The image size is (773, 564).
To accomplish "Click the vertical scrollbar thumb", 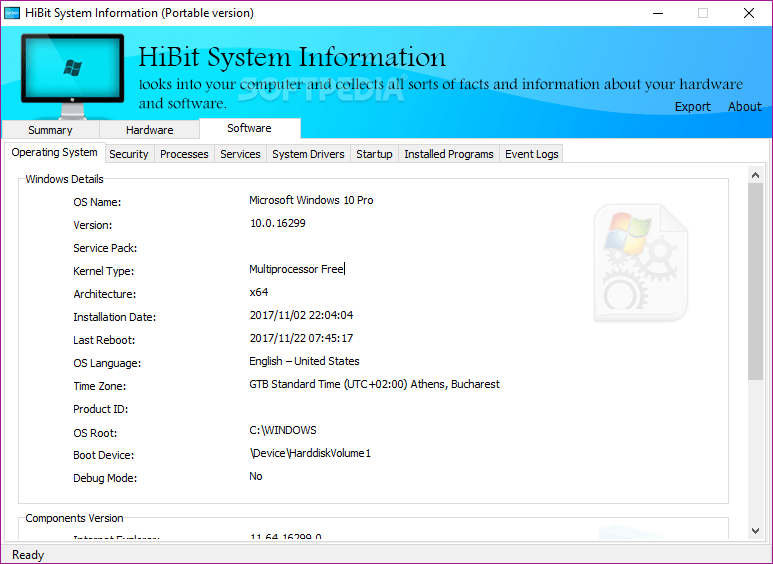I will (755, 281).
